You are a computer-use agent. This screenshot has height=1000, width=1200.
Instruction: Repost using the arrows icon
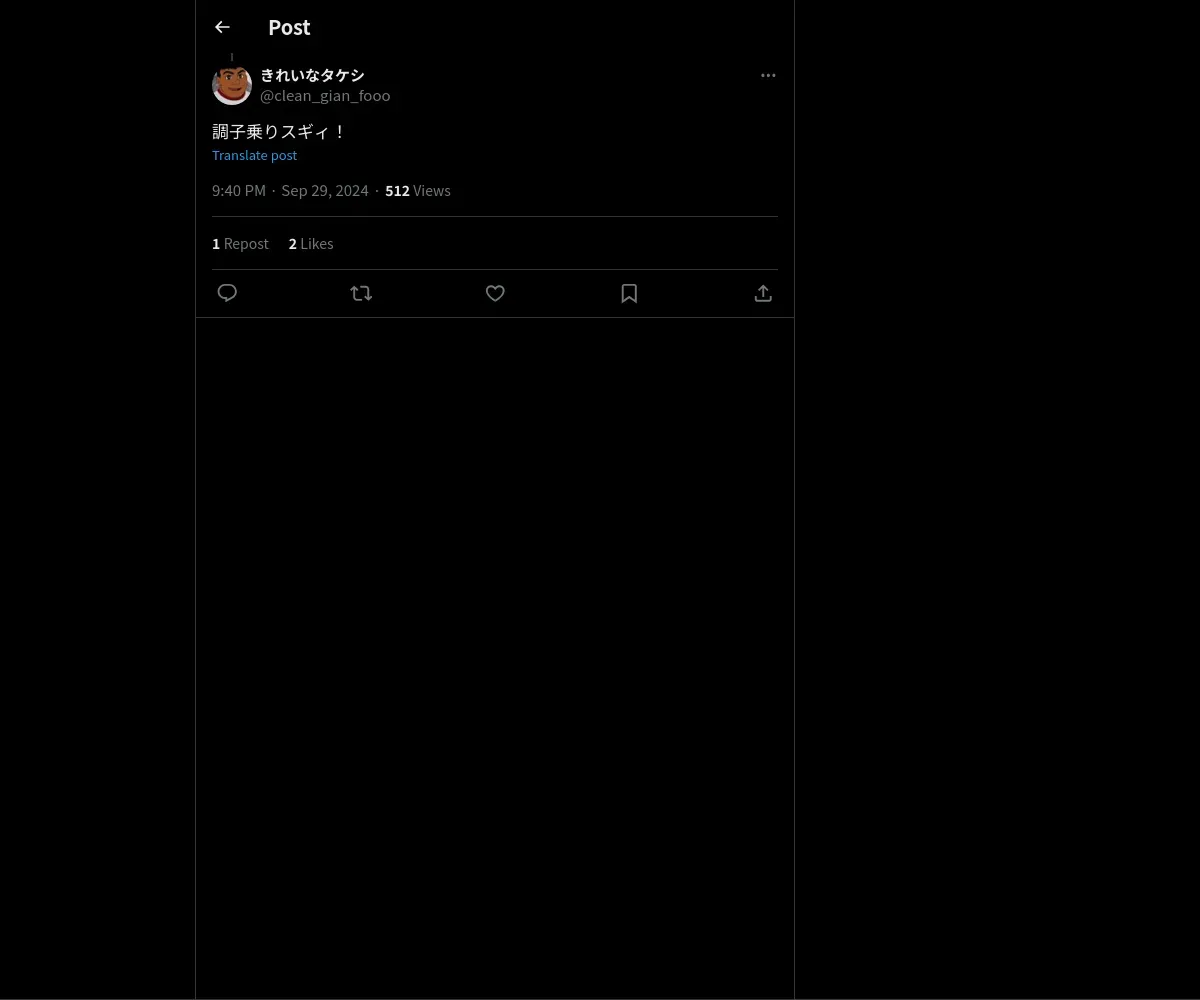point(361,293)
